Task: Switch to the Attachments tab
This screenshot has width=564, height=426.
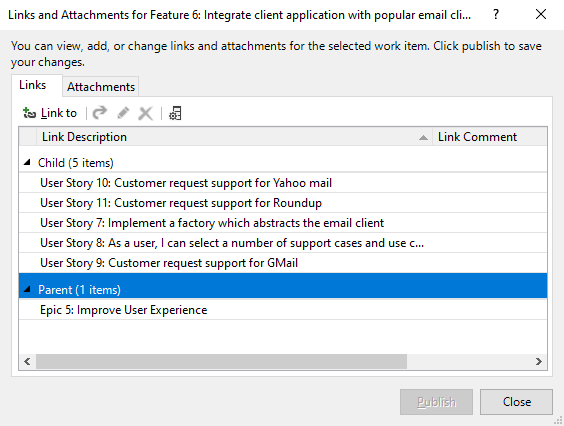Action: coord(101,87)
